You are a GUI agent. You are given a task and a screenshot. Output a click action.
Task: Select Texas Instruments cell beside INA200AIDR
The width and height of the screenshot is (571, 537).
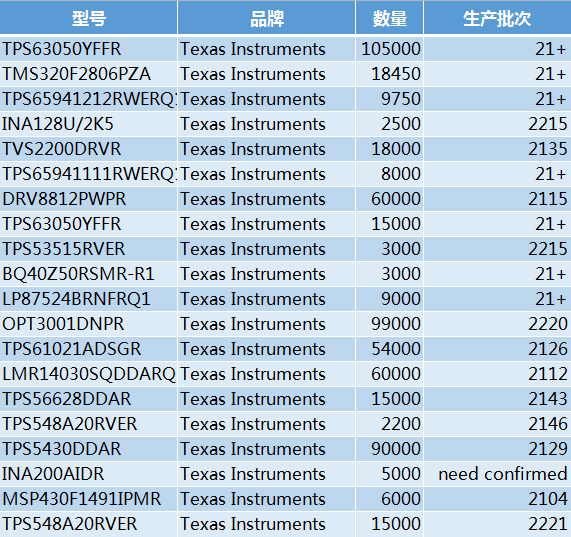pos(267,474)
